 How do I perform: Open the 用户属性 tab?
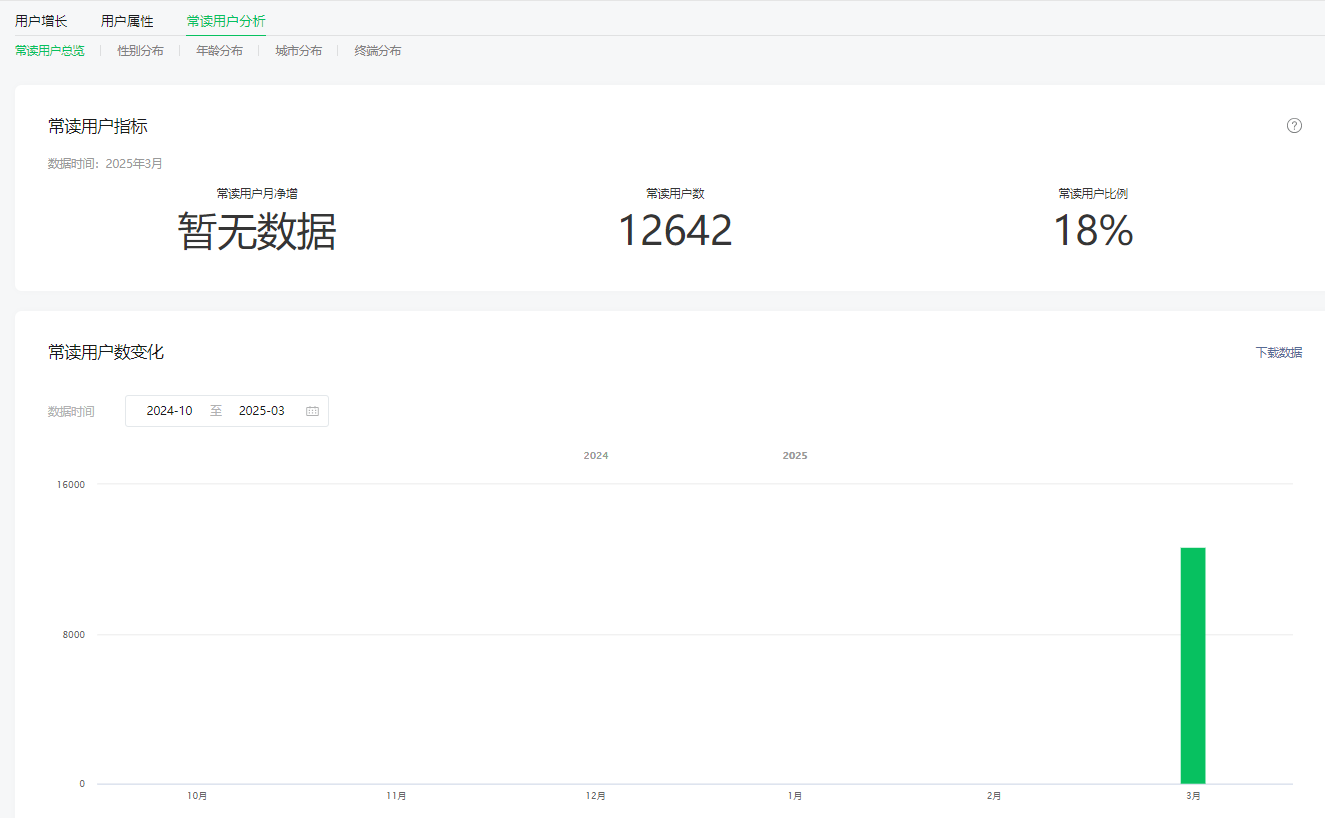click(x=127, y=21)
